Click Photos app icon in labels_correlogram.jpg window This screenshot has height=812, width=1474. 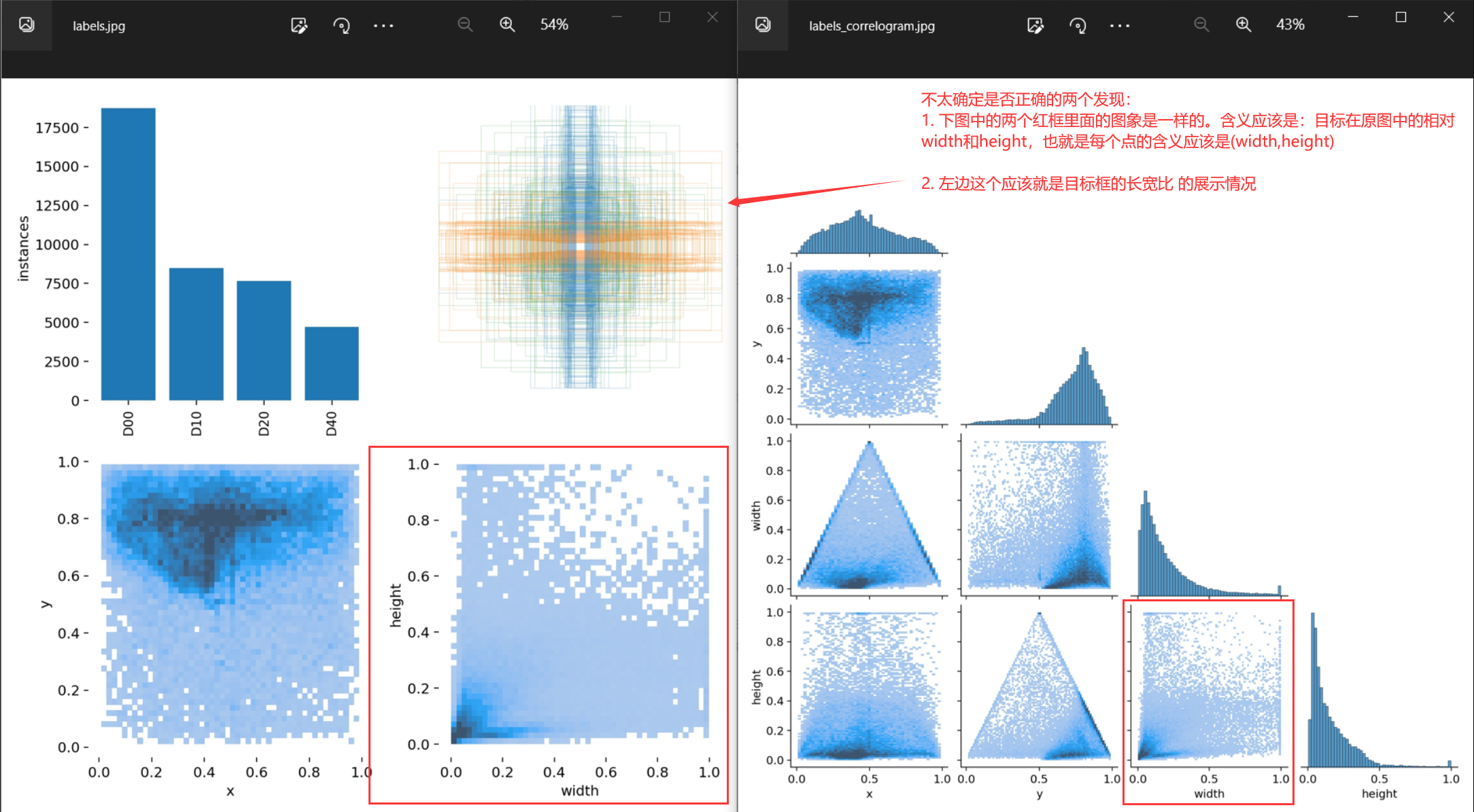click(763, 25)
